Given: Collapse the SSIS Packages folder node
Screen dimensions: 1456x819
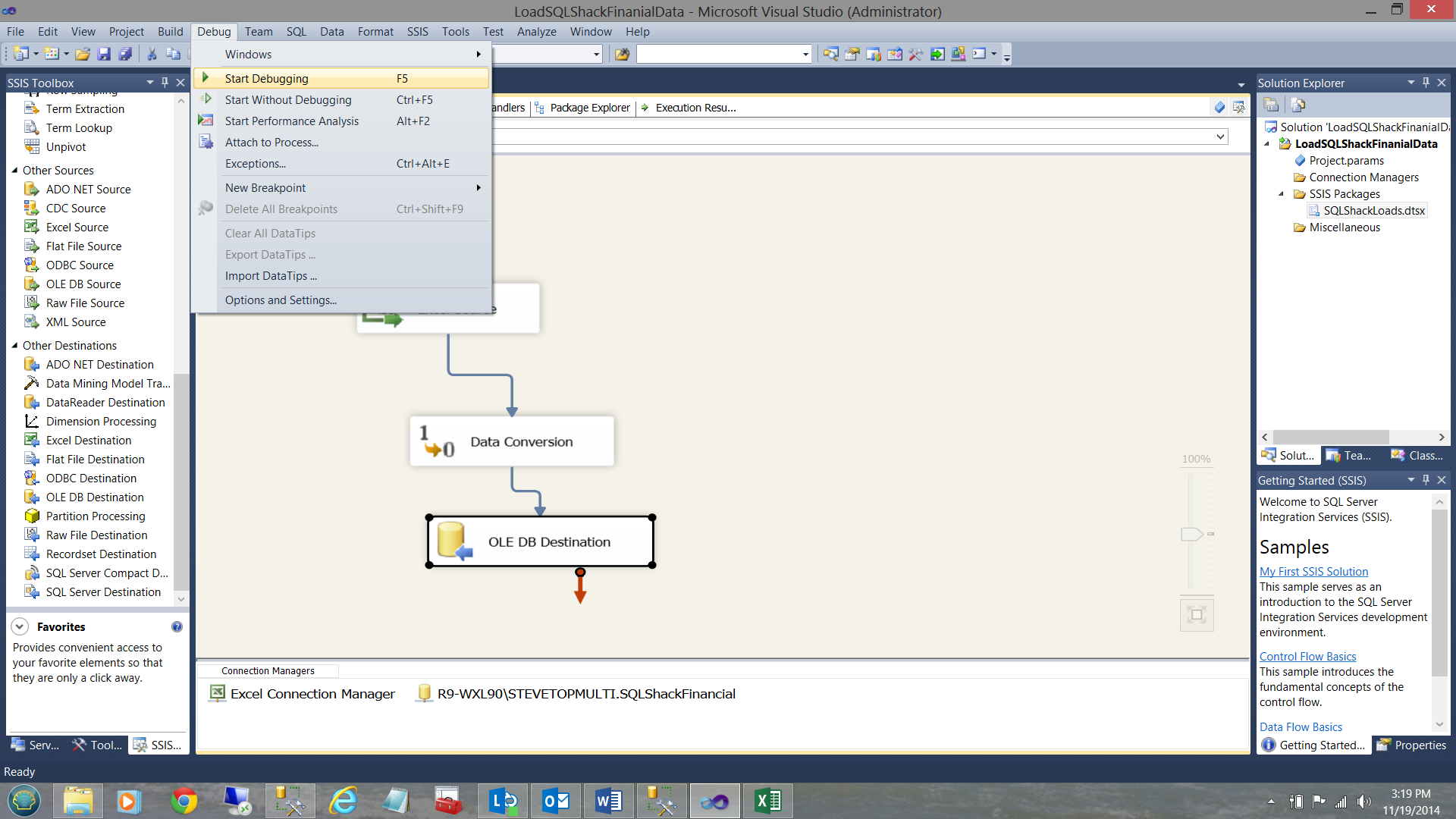Looking at the screenshot, I should (x=1282, y=194).
